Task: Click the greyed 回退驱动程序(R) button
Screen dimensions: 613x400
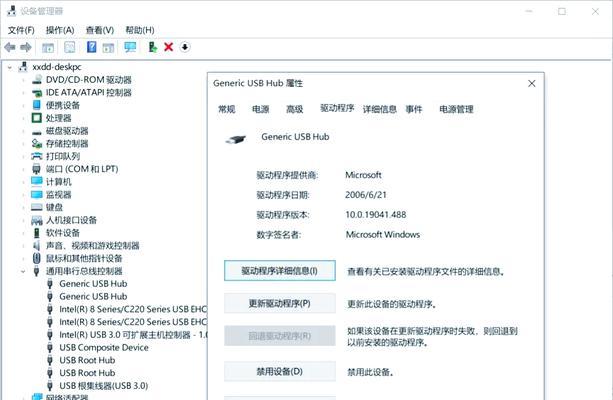Action: pyautogui.click(x=280, y=336)
